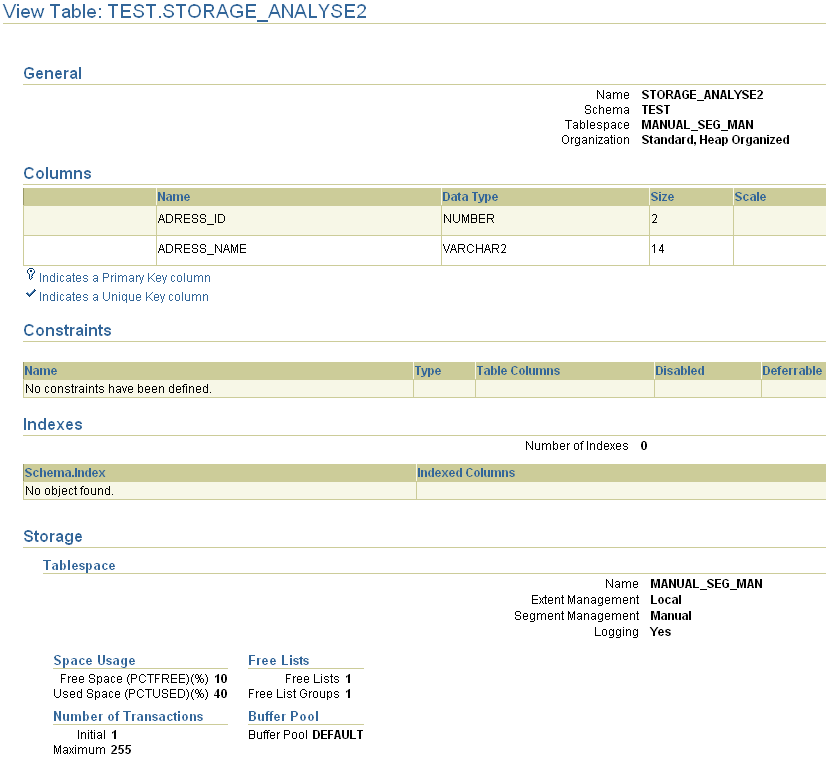Screen dimensions: 826x761
Task: Click Segment Management value Manual
Action: point(671,616)
